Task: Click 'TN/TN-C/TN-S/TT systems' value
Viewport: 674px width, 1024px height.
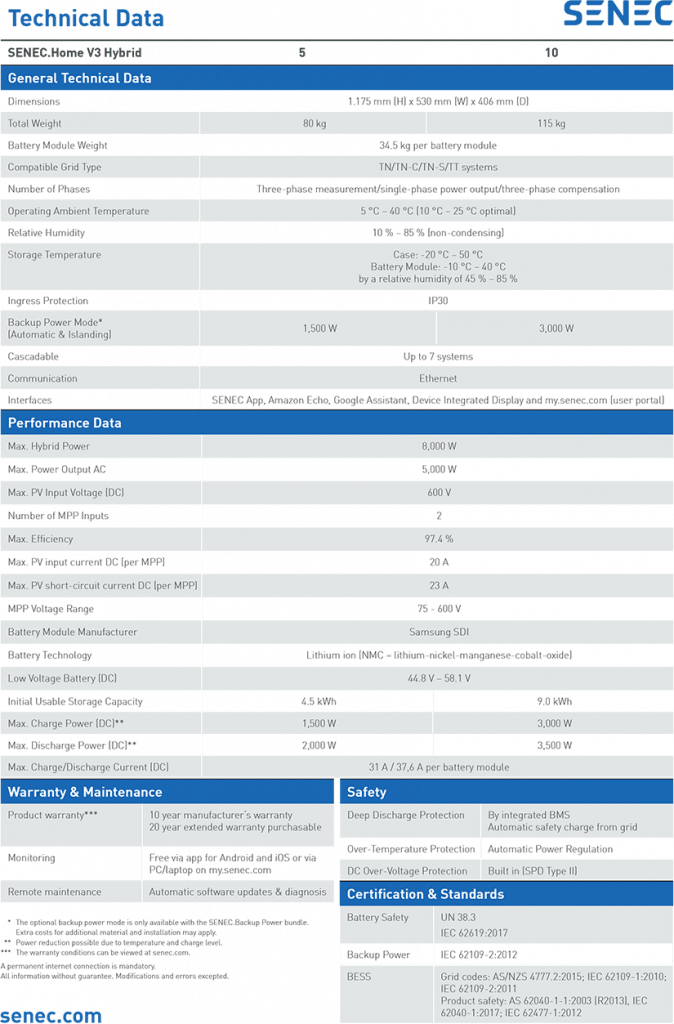Action: coord(438,167)
